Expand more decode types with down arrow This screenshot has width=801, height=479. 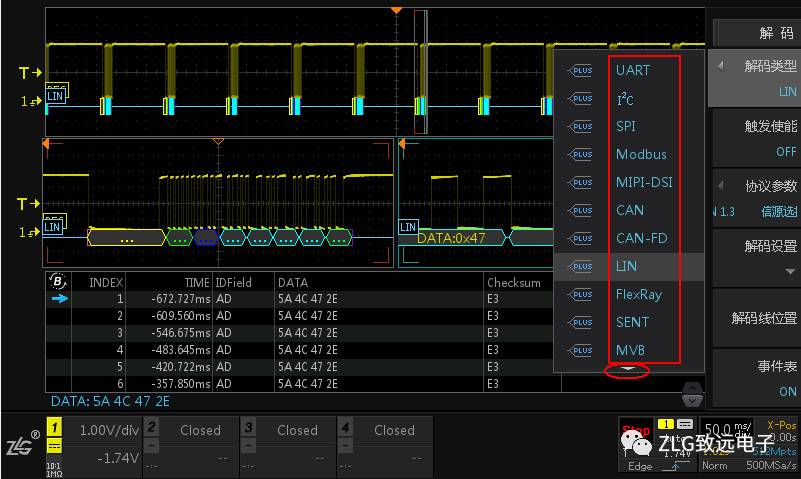(627, 369)
